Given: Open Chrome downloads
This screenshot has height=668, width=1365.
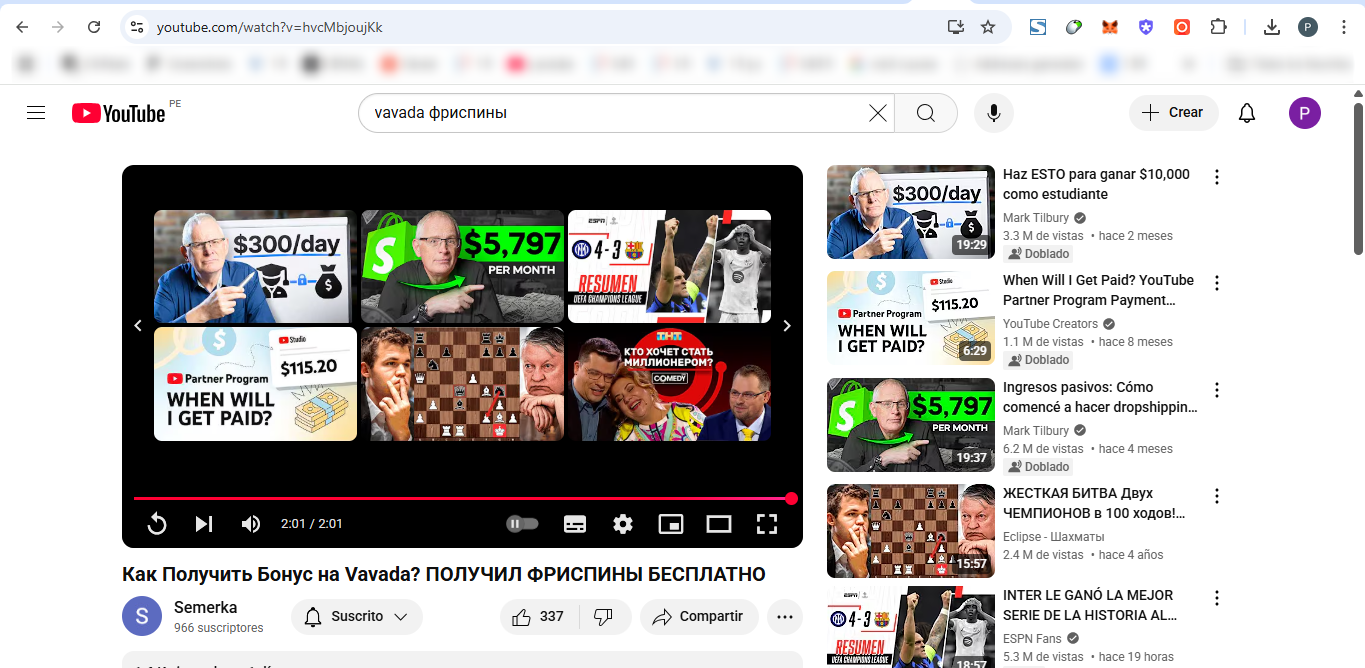Looking at the screenshot, I should coord(1272,27).
